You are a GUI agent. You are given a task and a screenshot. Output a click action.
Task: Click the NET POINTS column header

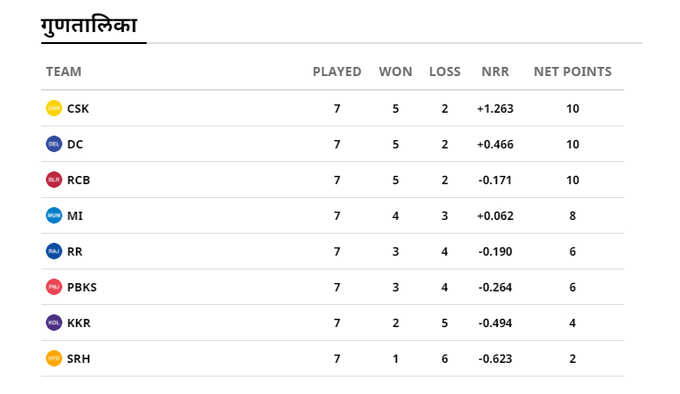coord(572,72)
